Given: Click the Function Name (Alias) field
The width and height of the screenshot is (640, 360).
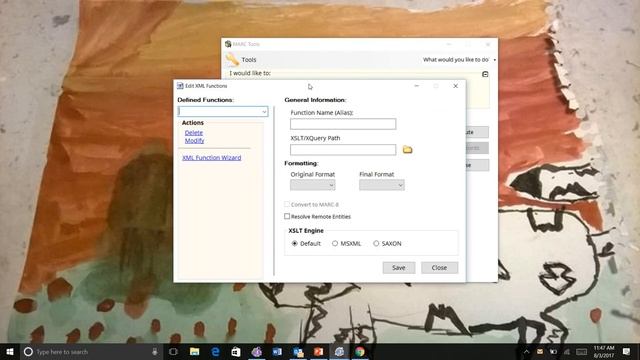Looking at the screenshot, I should point(343,124).
